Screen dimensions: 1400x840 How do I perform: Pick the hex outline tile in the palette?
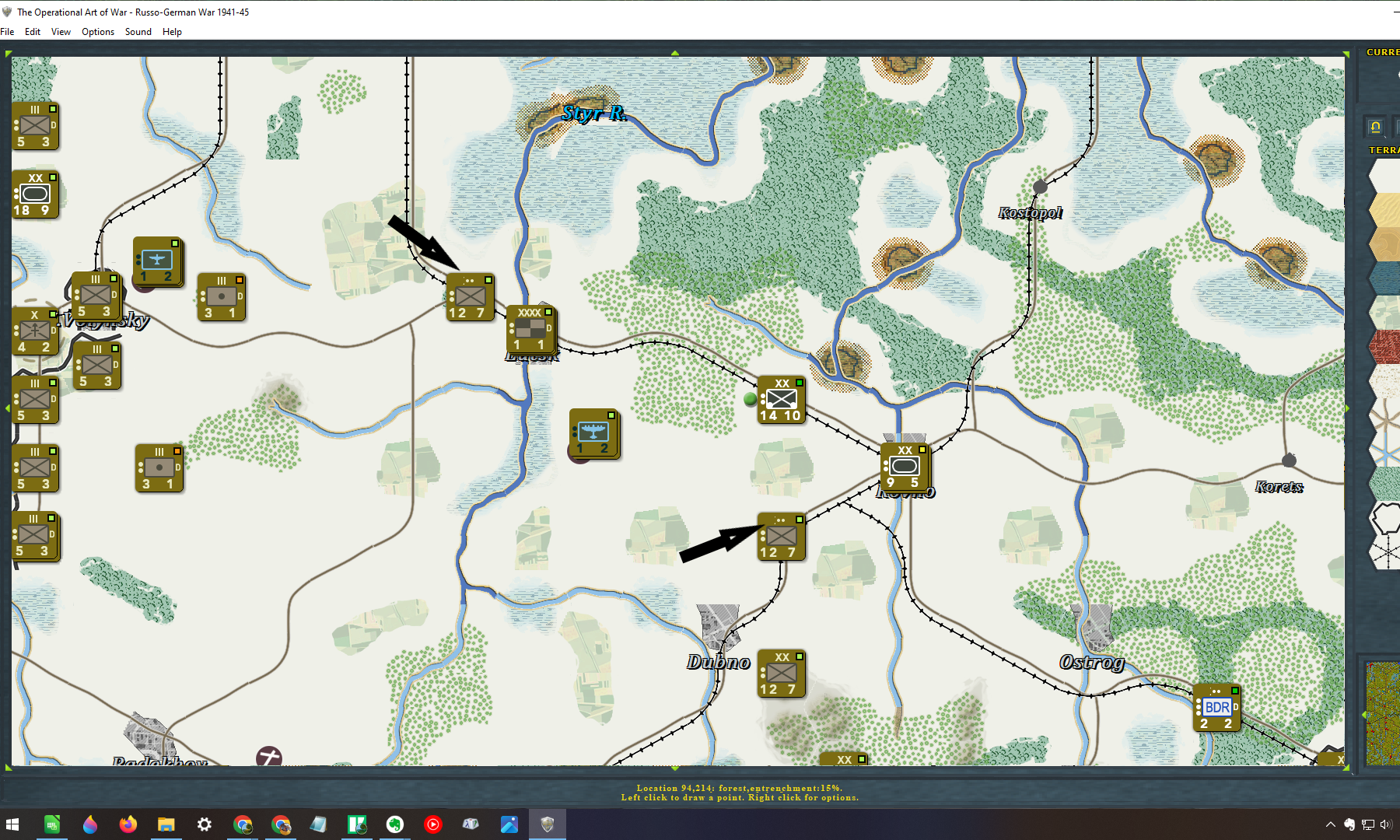(1385, 520)
